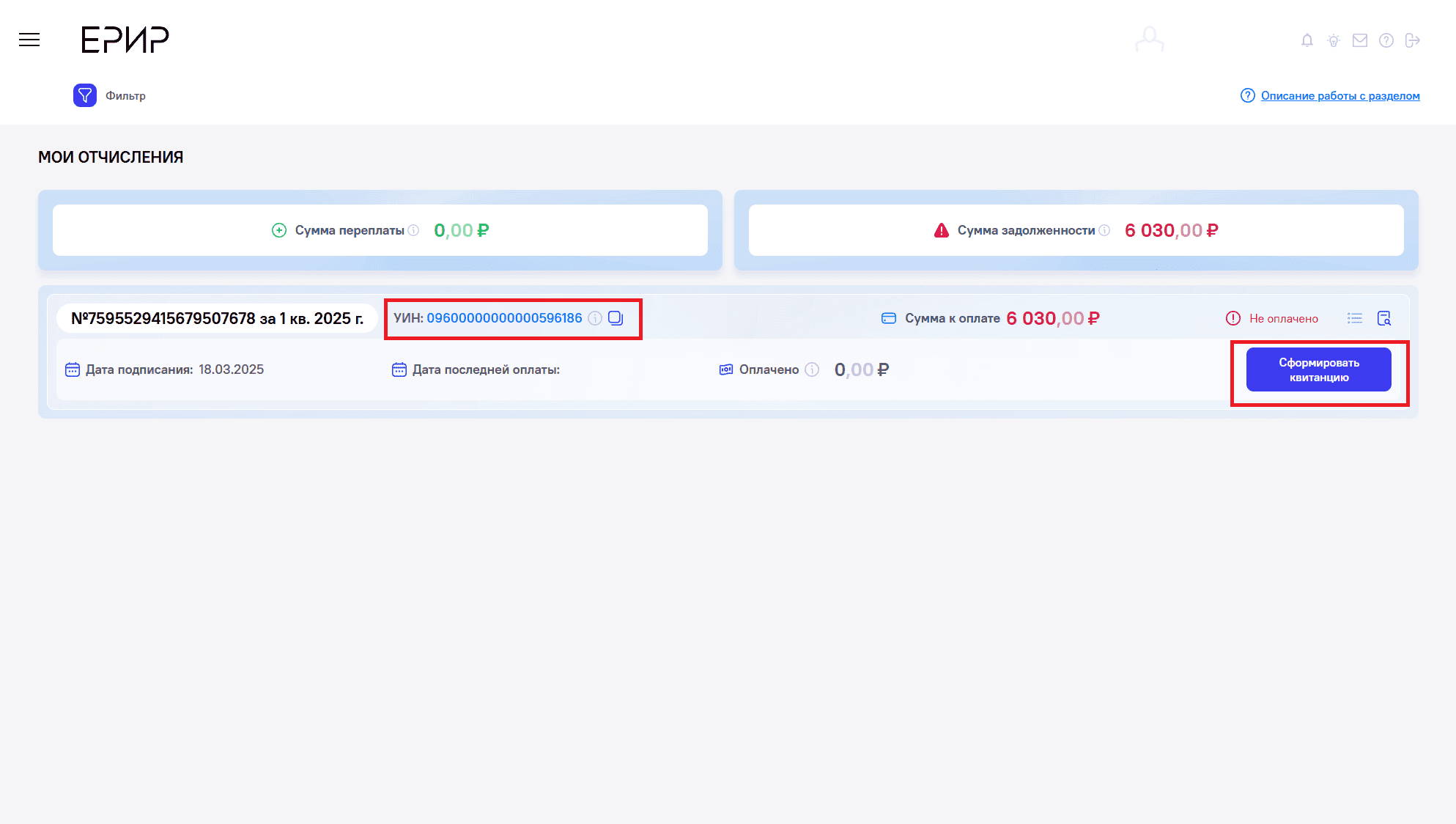This screenshot has height=824, width=1456.
Task: Open the list details icon in payment row
Action: tap(1354, 318)
